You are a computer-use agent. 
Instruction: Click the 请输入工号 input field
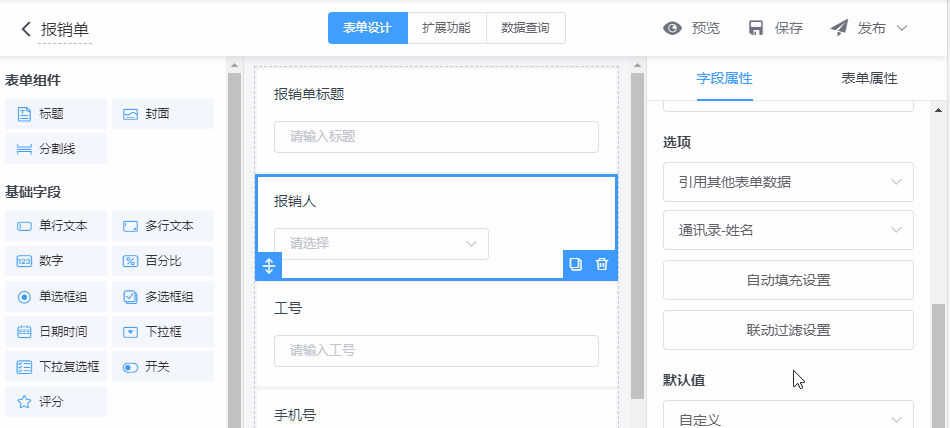click(436, 351)
